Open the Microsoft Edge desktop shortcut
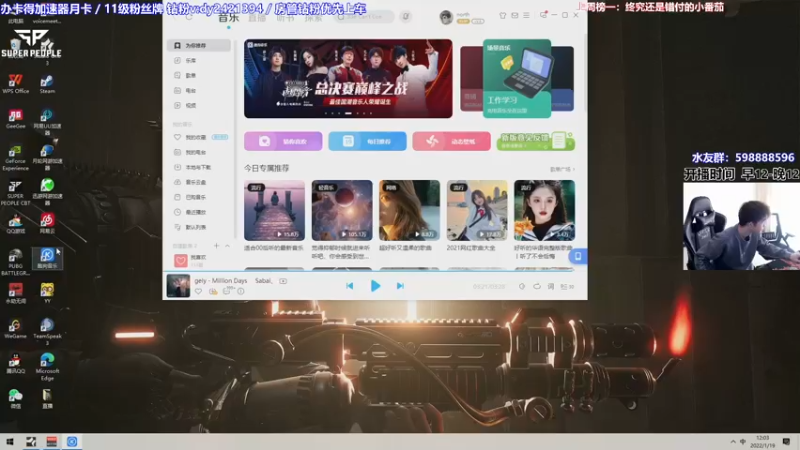This screenshot has height=450, width=800. pyautogui.click(x=47, y=367)
